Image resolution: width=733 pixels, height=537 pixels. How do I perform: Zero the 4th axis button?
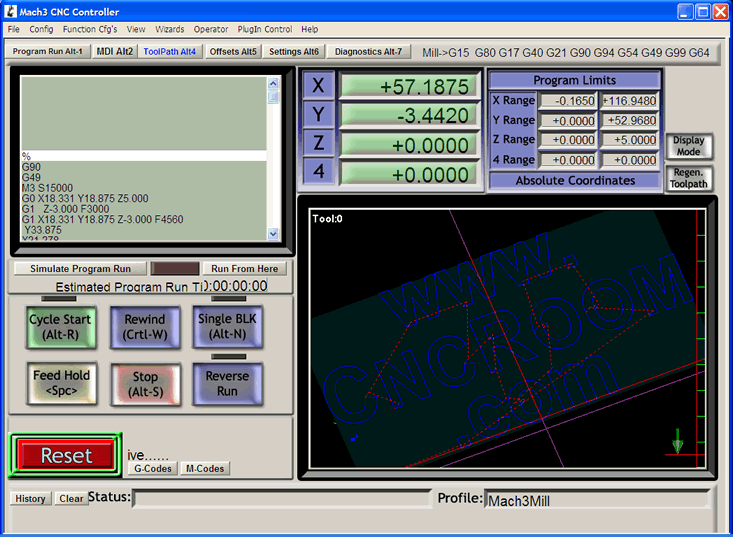pyautogui.click(x=318, y=171)
